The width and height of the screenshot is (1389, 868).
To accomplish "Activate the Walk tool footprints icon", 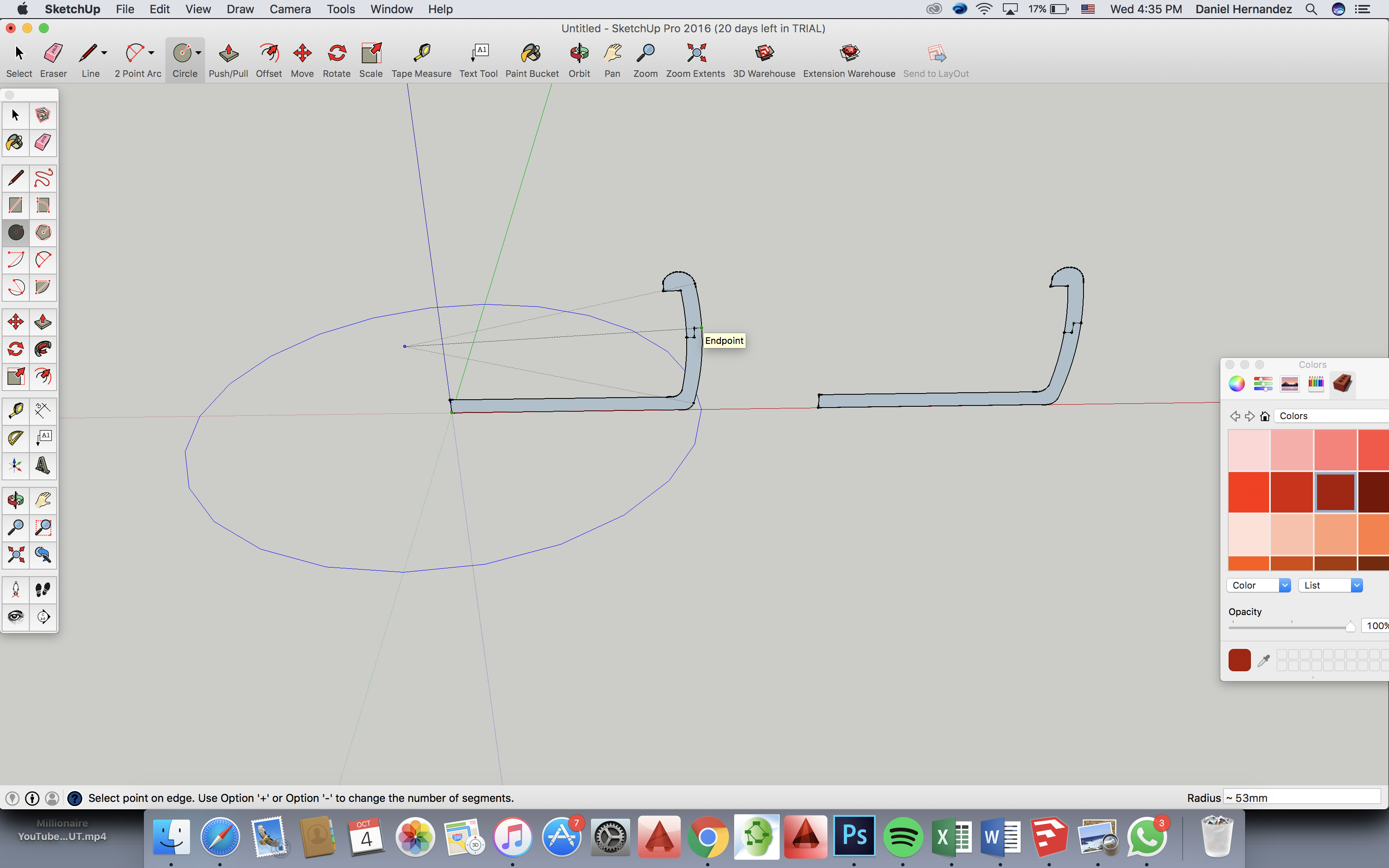I will click(x=43, y=589).
